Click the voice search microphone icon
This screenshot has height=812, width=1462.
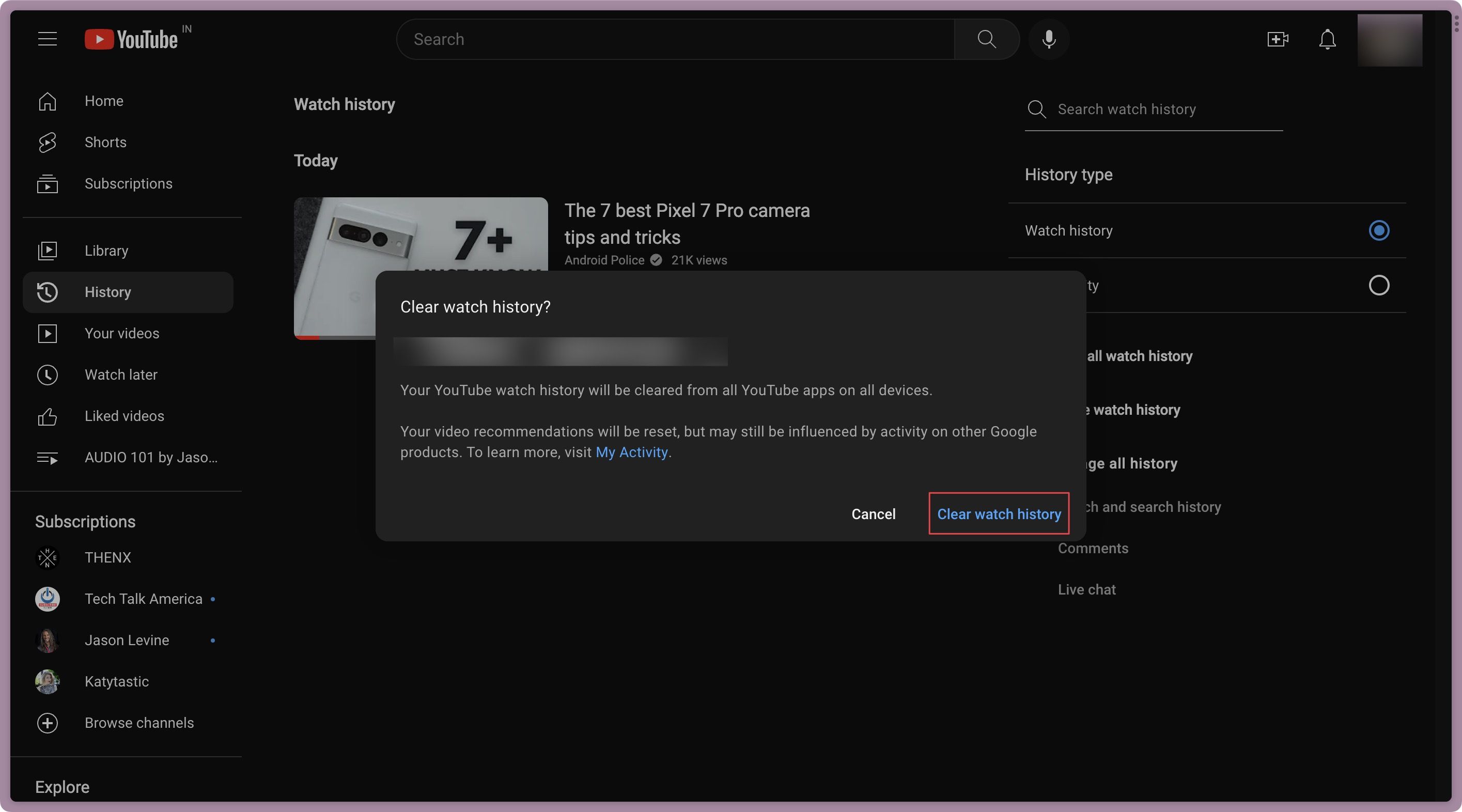tap(1049, 39)
